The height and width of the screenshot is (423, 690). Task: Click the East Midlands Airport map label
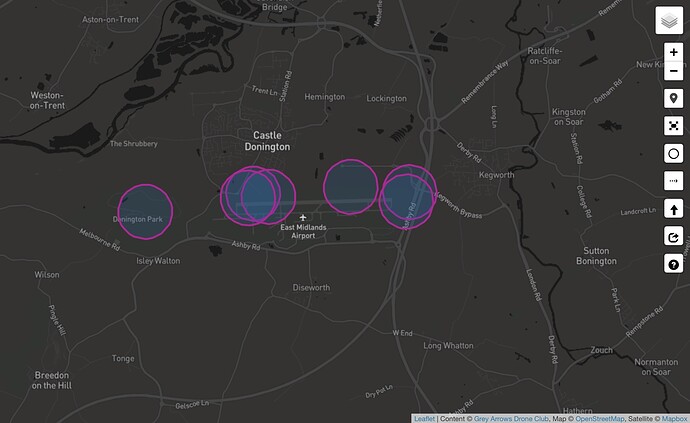pos(304,231)
